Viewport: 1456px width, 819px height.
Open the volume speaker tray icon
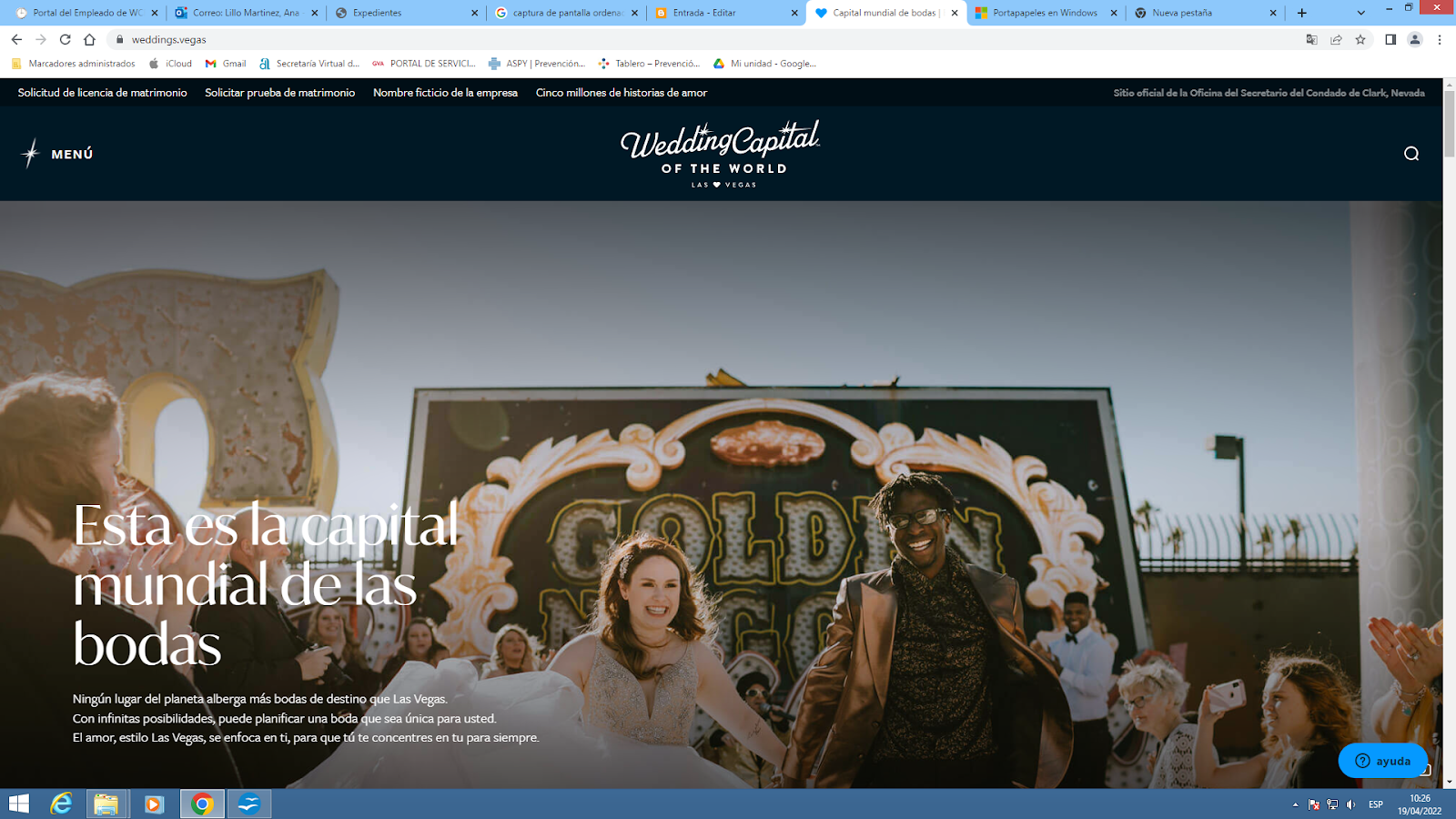point(1350,804)
